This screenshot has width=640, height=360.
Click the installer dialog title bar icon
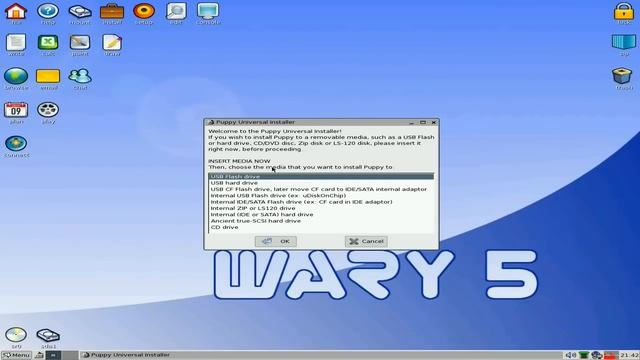tap(211, 122)
